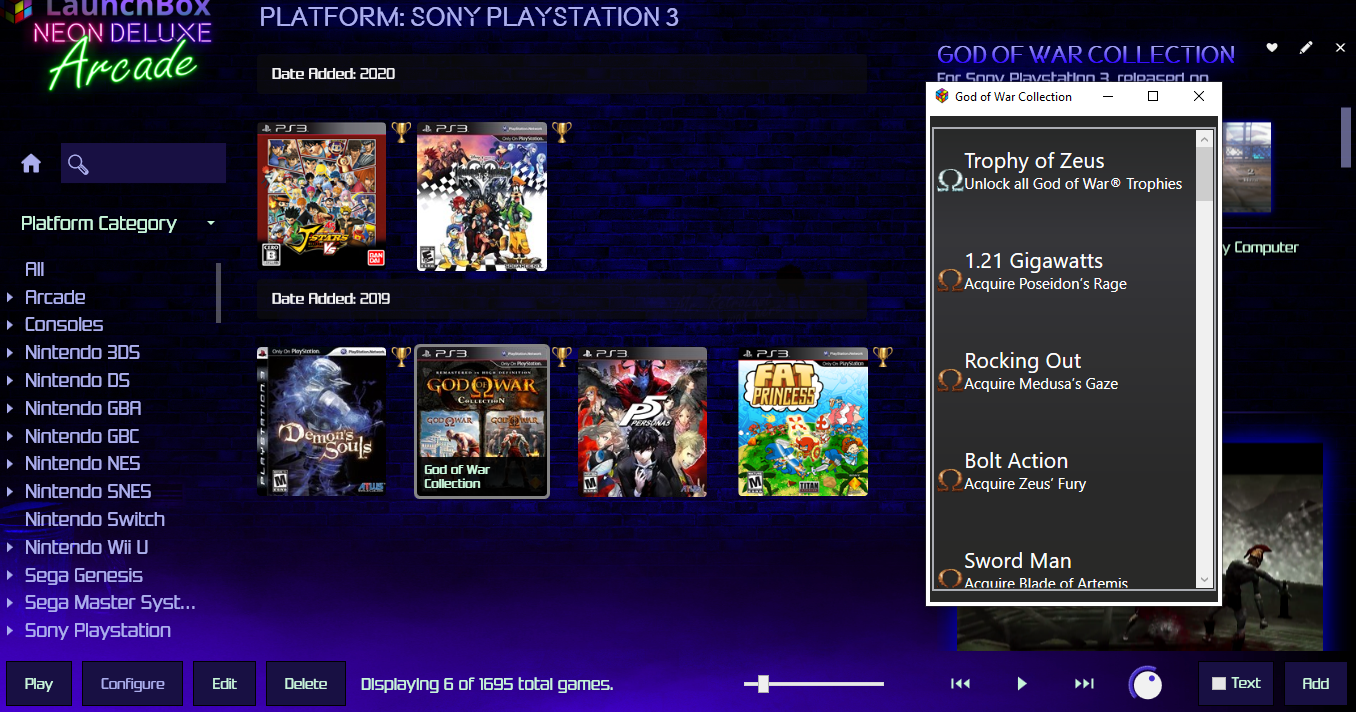Select Nintendo SNES in the platform list
The width and height of the screenshot is (1356, 712).
[88, 491]
